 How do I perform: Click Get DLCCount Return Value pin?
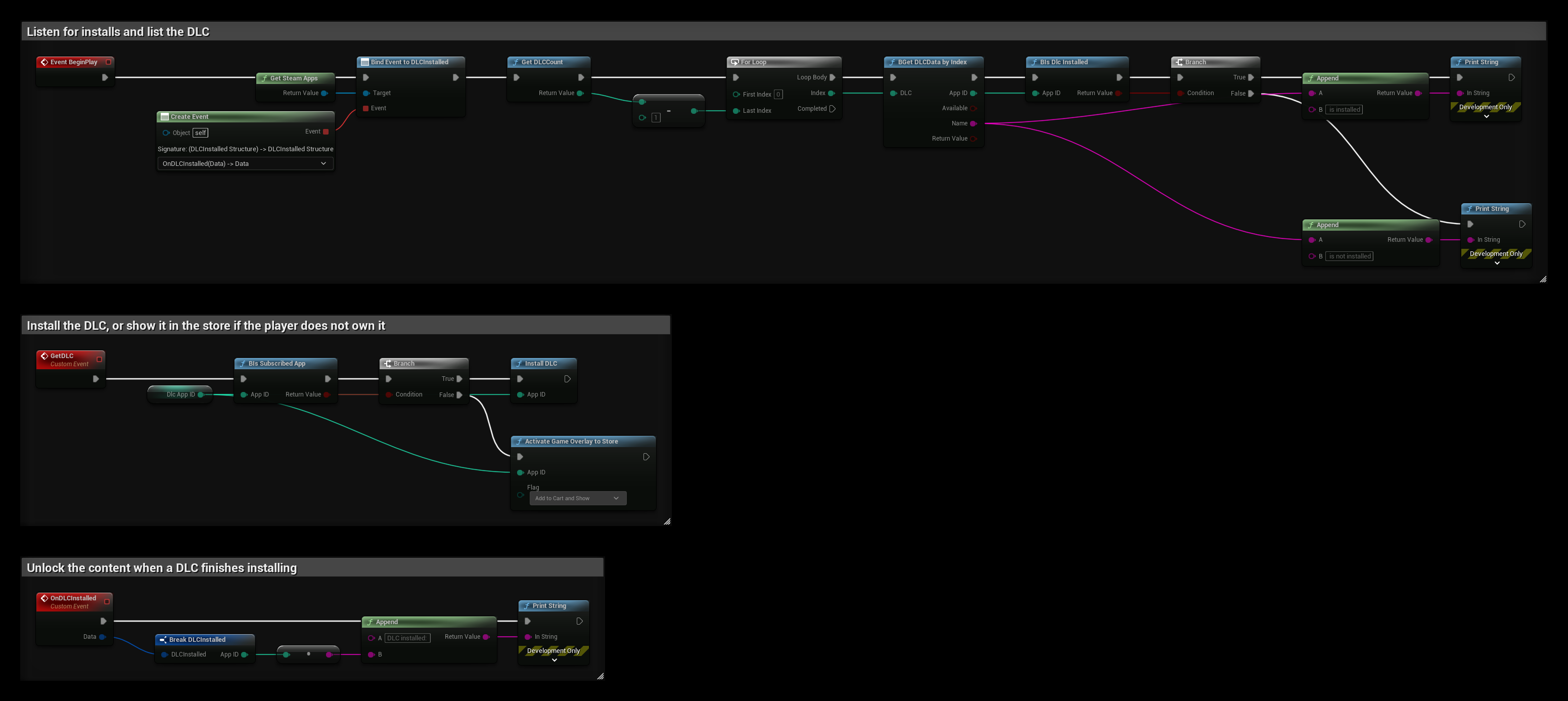point(580,93)
